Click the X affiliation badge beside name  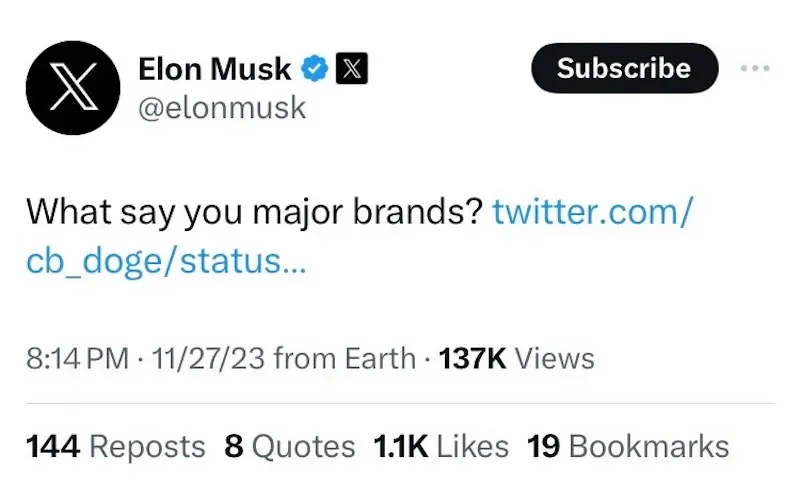click(x=353, y=68)
